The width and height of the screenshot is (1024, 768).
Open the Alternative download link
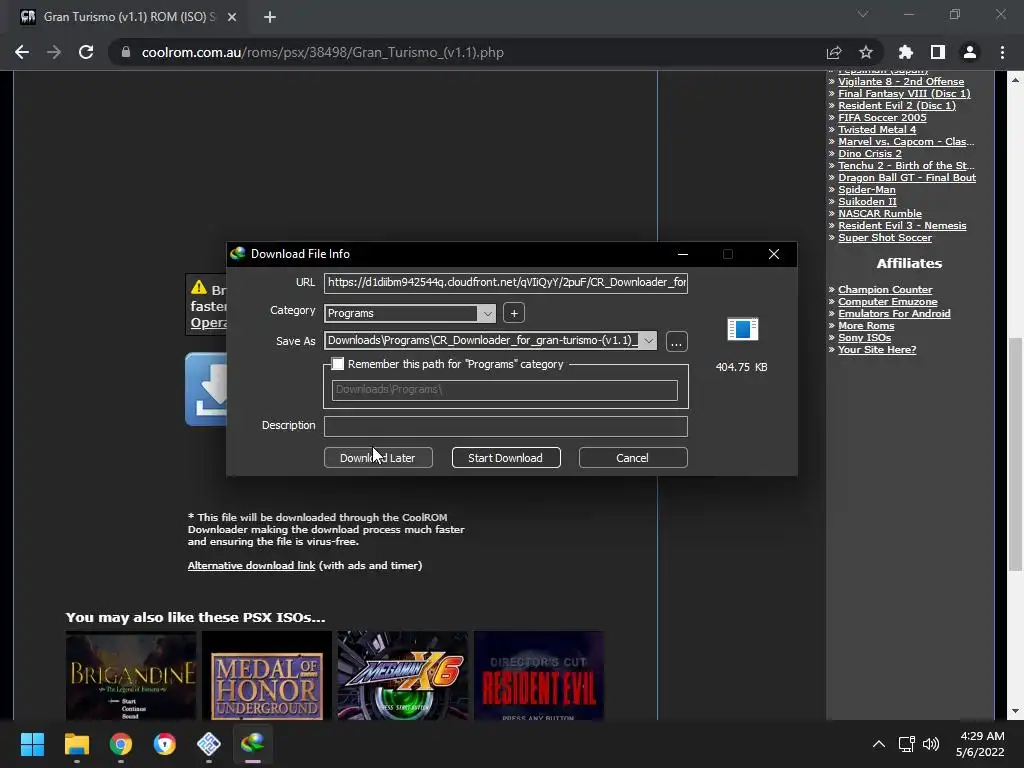[x=251, y=566]
